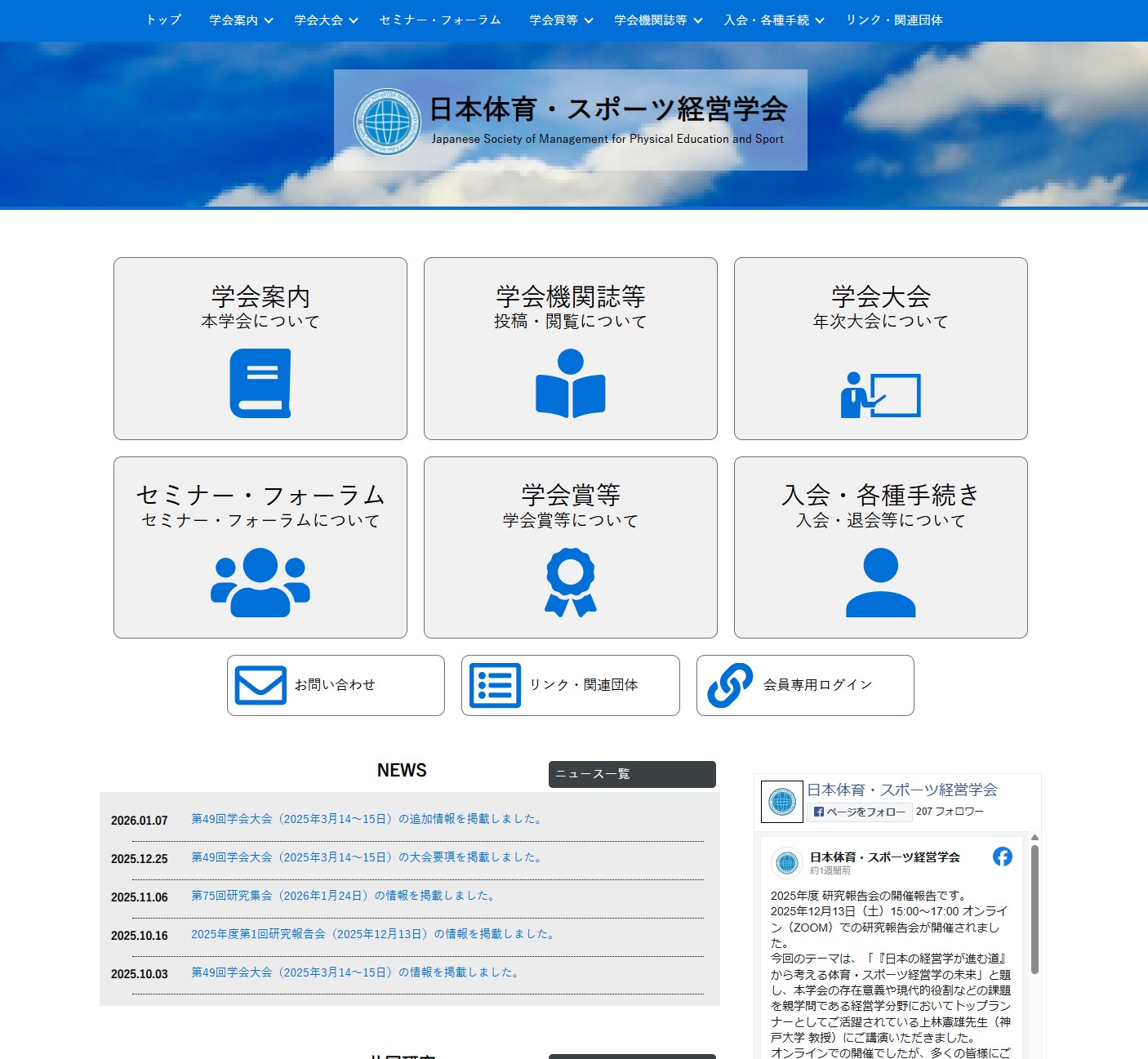Click the presenter whiteboard icon under 学会大会
This screenshot has width=1148, height=1059.
pos(880,394)
